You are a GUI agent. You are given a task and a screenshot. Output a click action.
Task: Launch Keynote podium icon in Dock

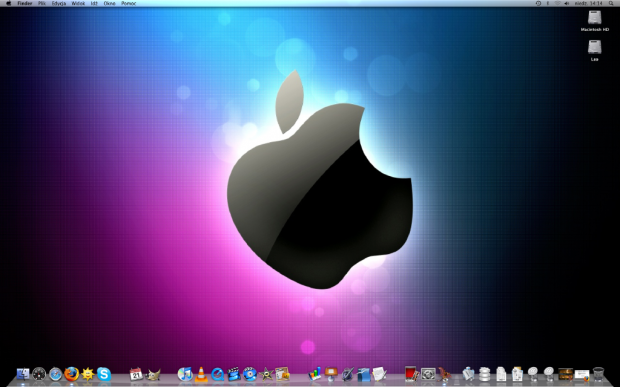(x=331, y=374)
